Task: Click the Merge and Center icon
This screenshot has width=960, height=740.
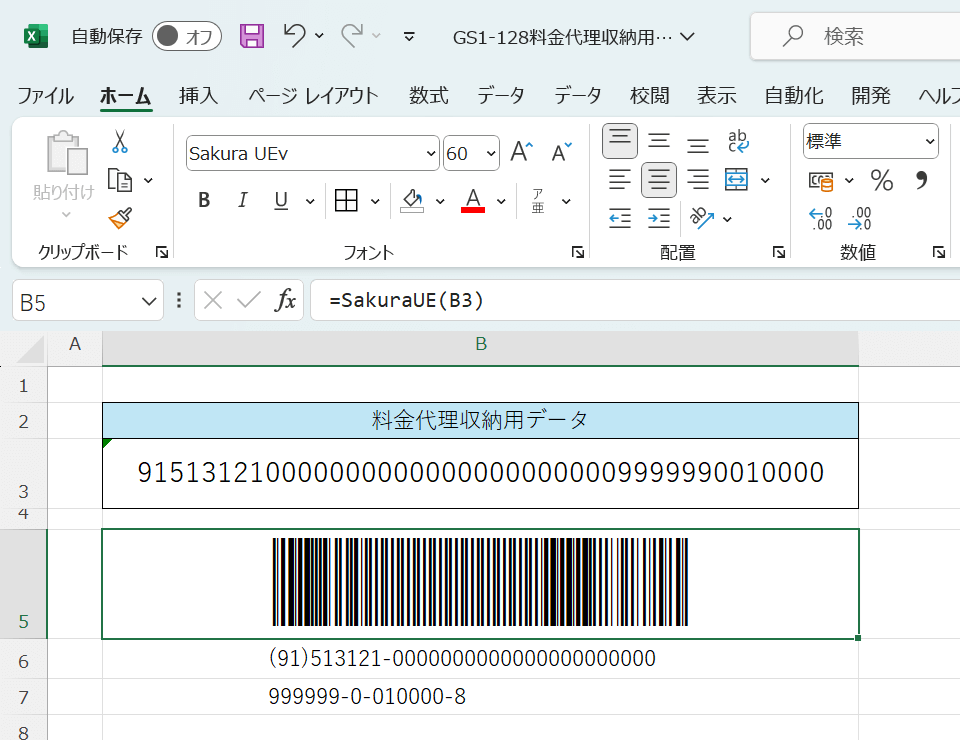Action: (x=736, y=180)
